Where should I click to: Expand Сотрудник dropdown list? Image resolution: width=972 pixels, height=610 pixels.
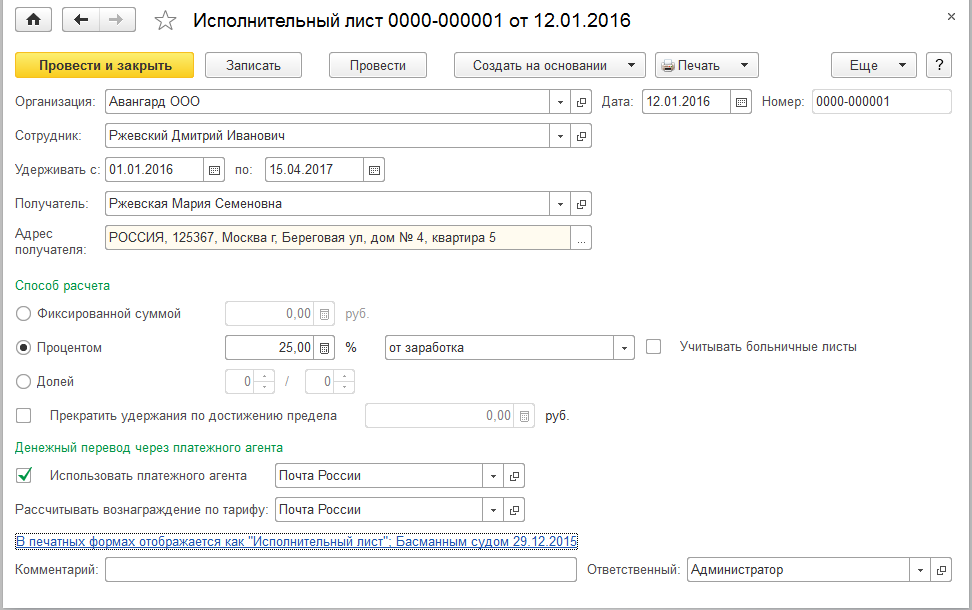560,136
